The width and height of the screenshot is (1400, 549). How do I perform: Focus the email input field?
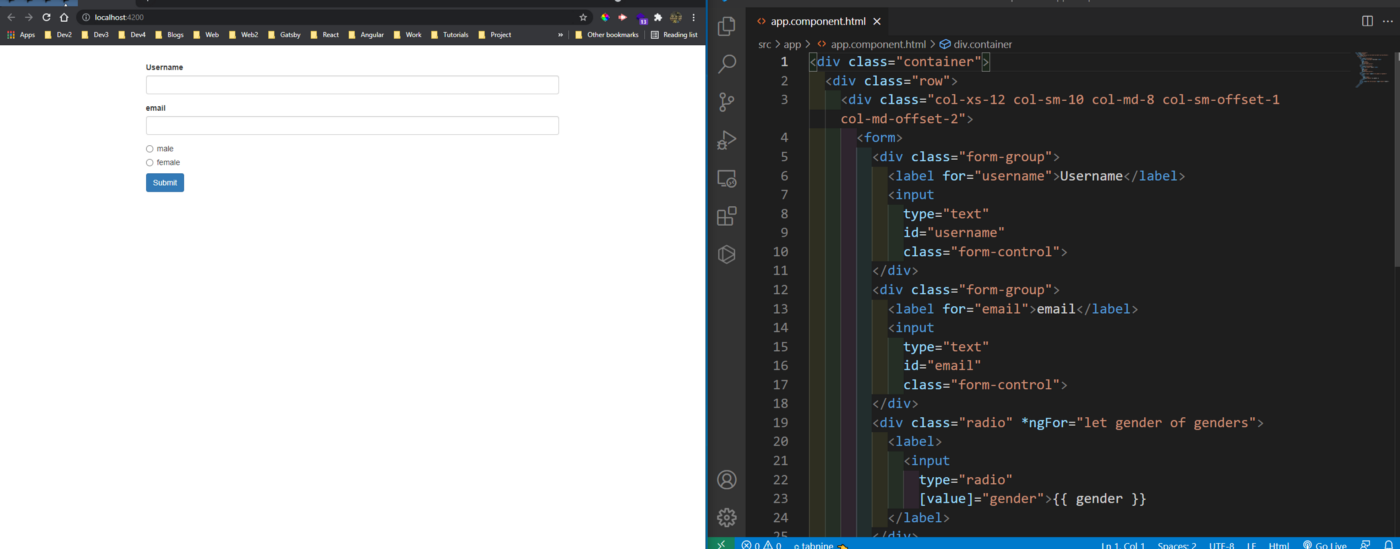pyautogui.click(x=352, y=125)
